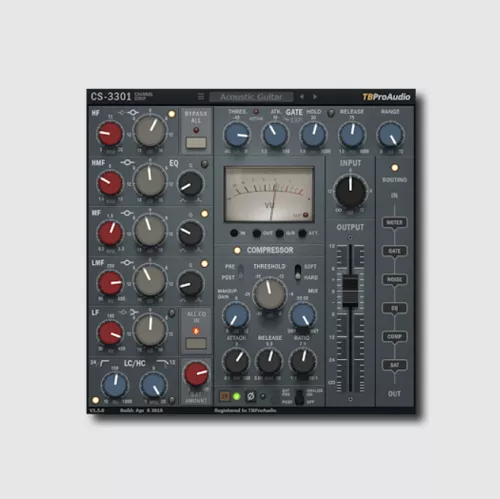500x499 pixels.
Task: Click the TBProAudio logo
Action: tap(386, 97)
